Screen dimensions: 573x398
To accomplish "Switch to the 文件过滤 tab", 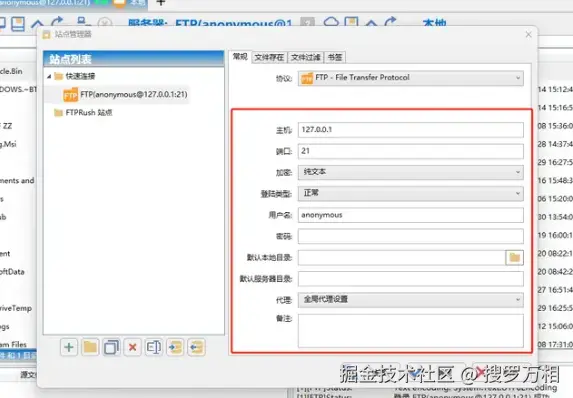I will pyautogui.click(x=306, y=57).
